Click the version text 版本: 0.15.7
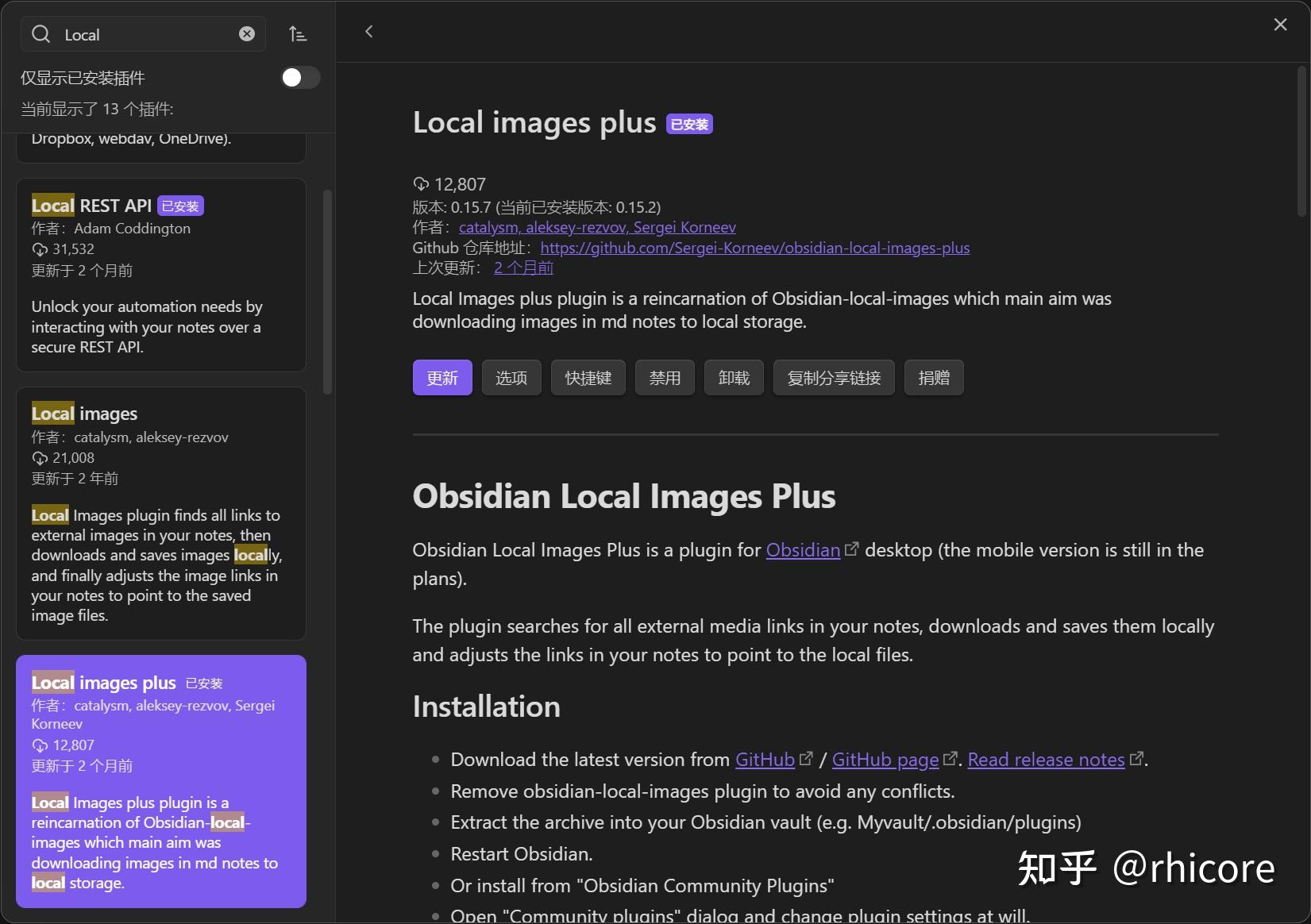The height and width of the screenshot is (924, 1311). tap(452, 207)
